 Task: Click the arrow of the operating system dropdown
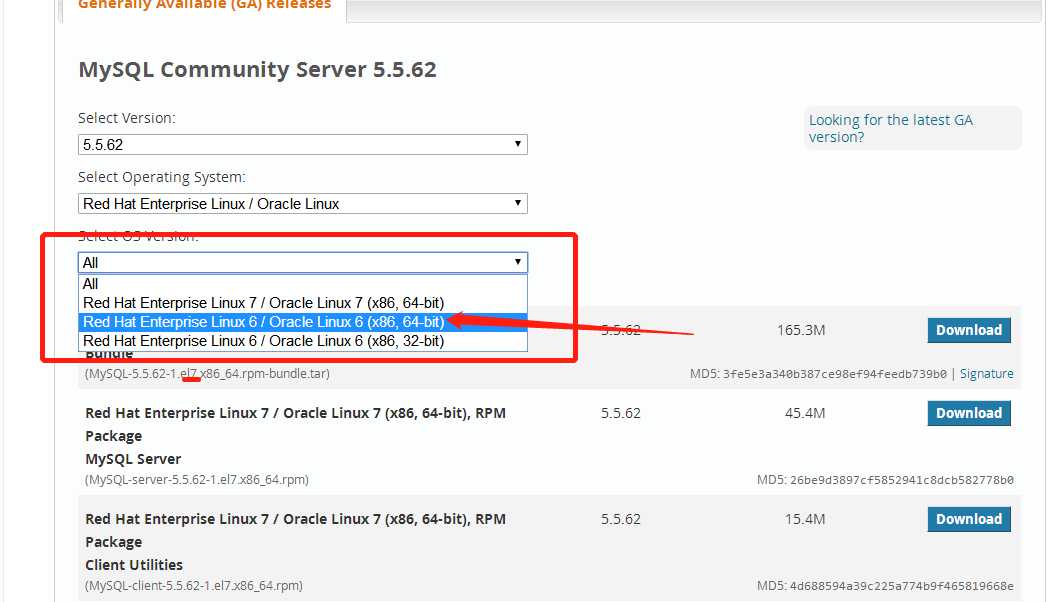click(518, 204)
